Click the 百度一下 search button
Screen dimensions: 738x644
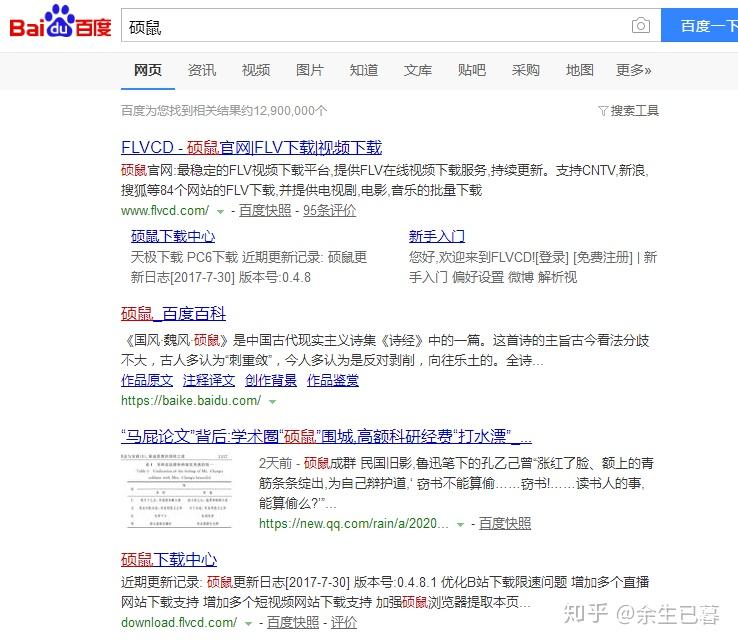tap(700, 25)
